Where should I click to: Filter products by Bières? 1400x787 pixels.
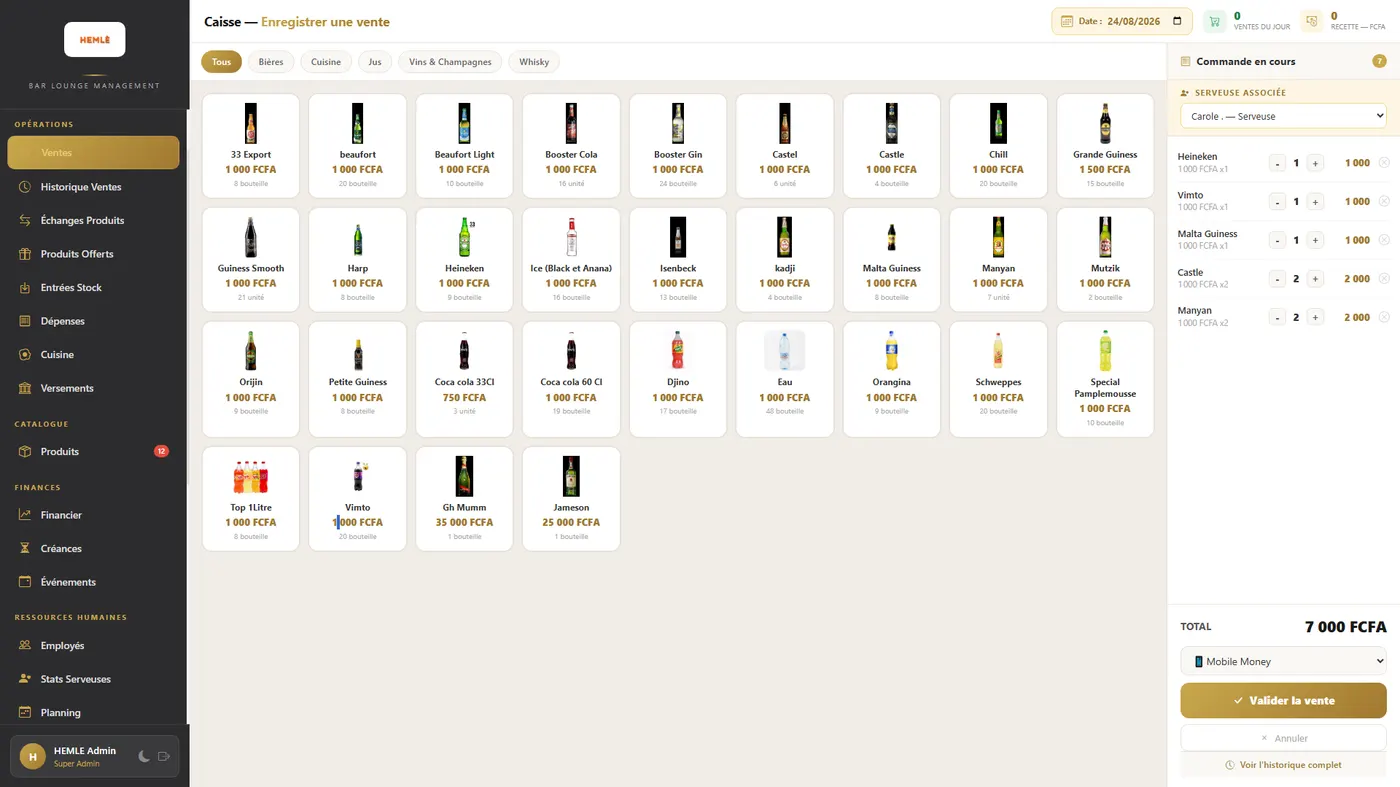pyautogui.click(x=271, y=62)
